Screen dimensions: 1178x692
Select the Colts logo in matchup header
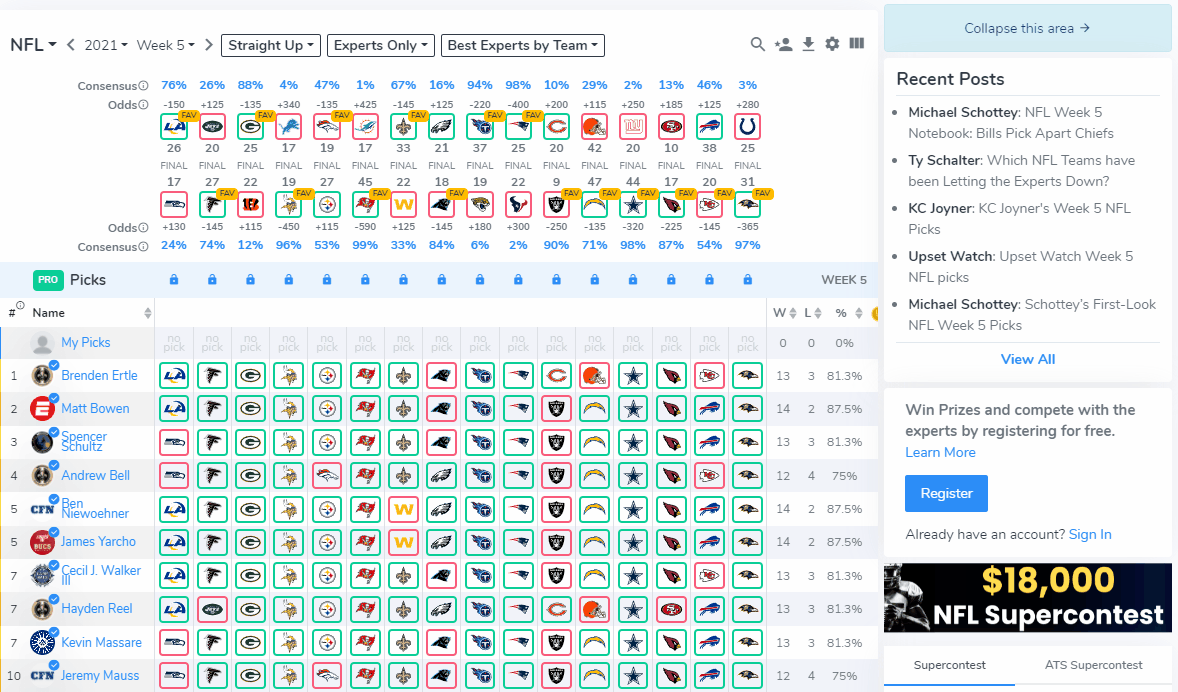click(748, 126)
